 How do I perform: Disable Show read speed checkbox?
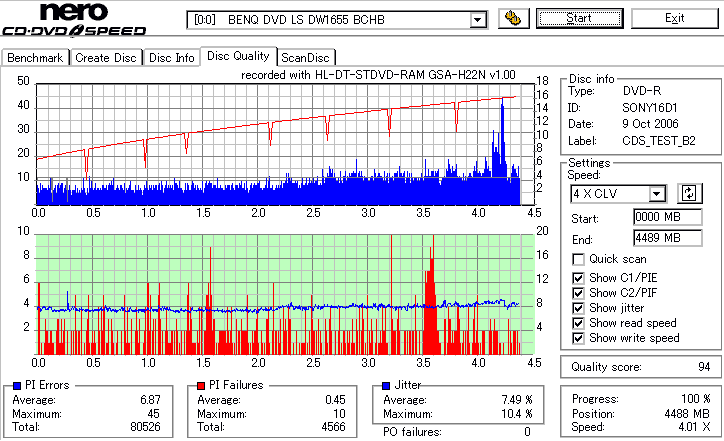578,323
